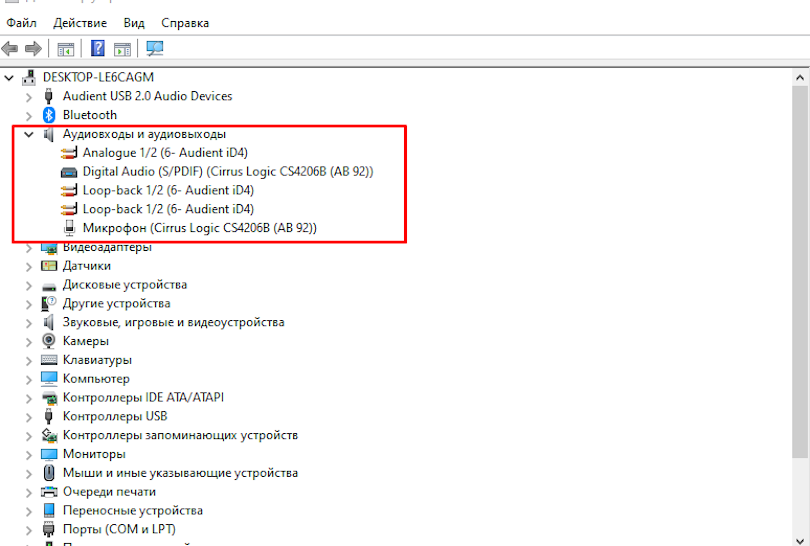
Task: Expand Audient USB 2.0 Audio Devices
Action: 29,97
